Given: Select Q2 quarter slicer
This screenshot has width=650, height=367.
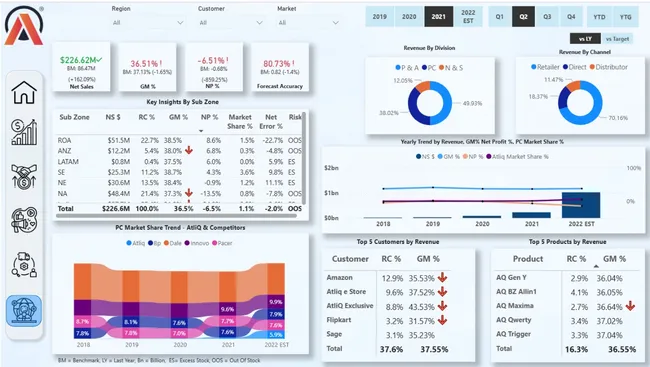Looking at the screenshot, I should click(524, 17).
